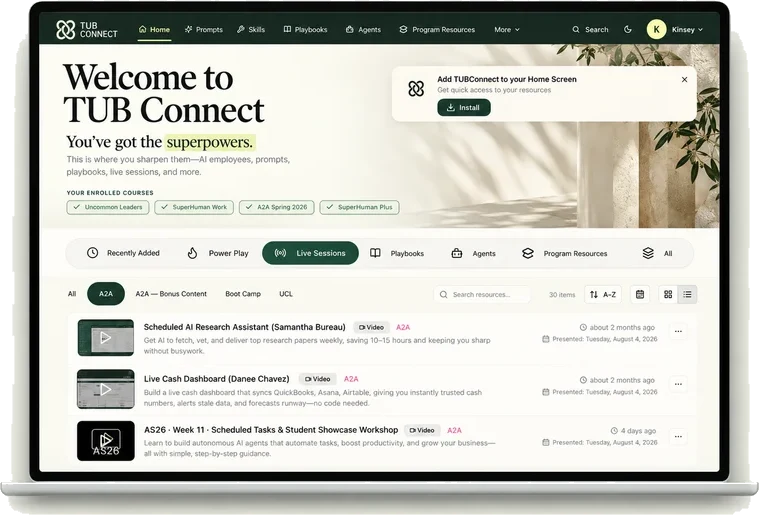Select the SuperHuman Work course chip
The width and height of the screenshot is (759, 515).
(194, 207)
